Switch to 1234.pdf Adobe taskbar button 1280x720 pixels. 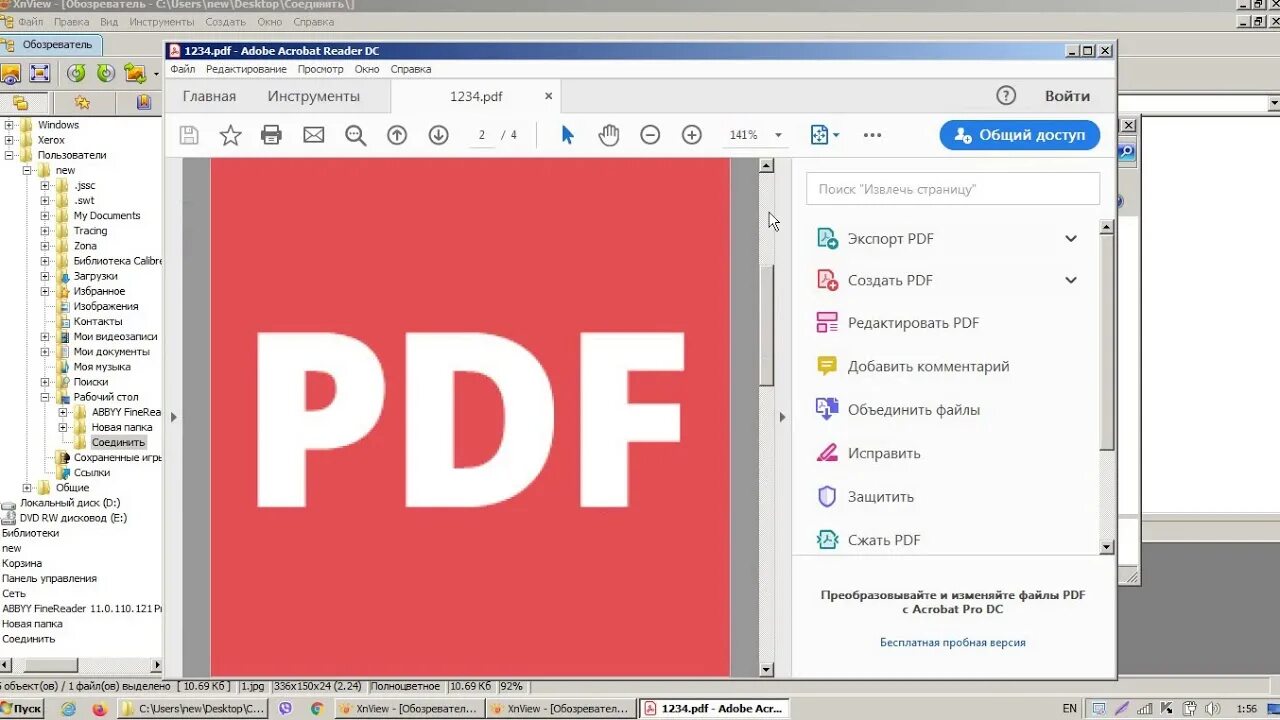[x=714, y=708]
